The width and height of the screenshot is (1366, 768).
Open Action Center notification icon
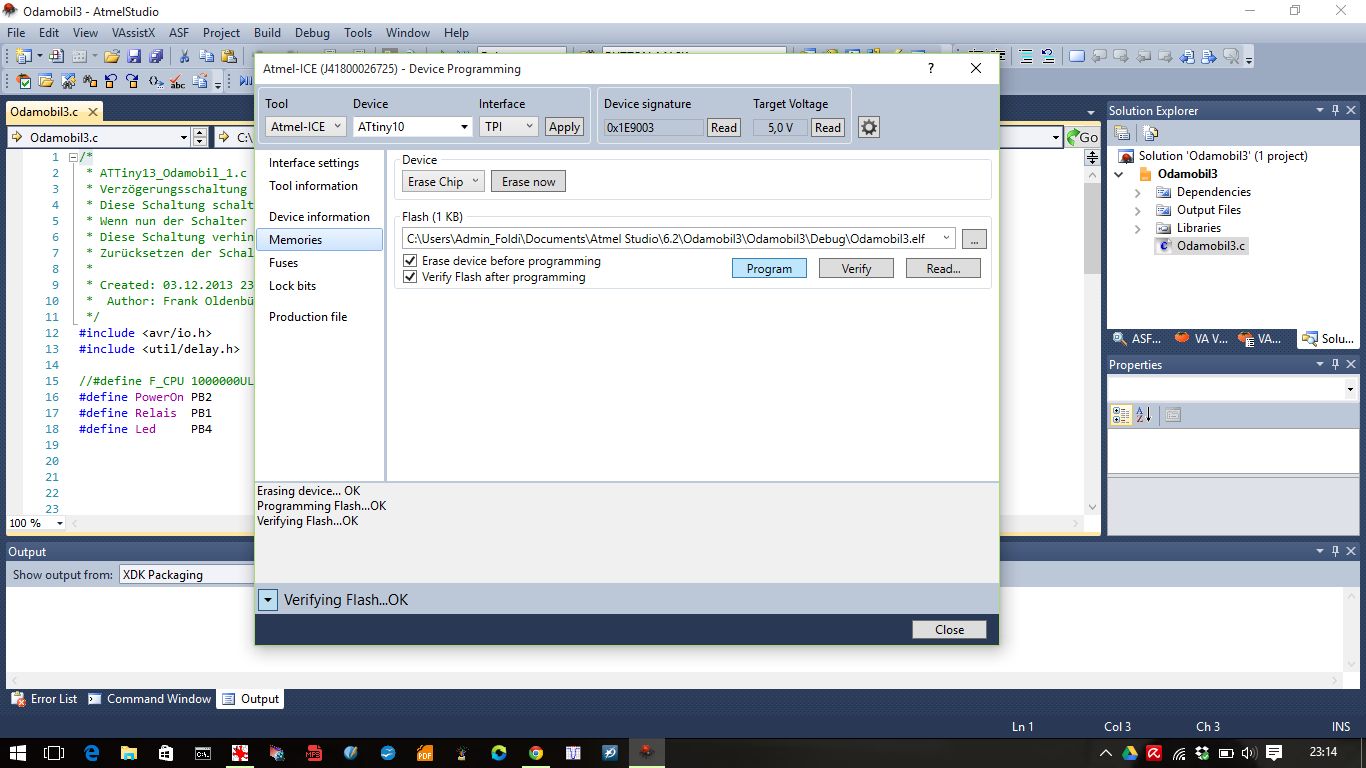point(1274,752)
